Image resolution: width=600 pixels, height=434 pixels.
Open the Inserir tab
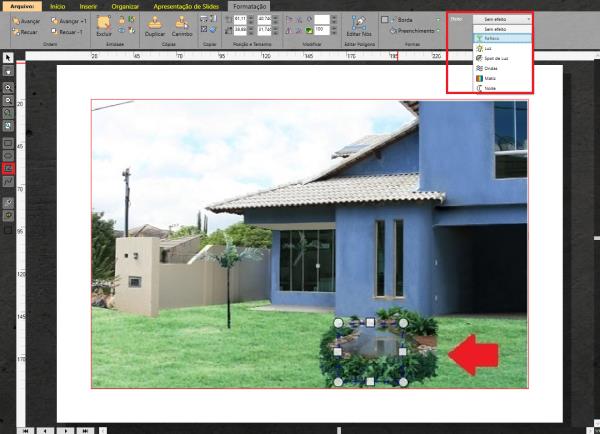pyautogui.click(x=88, y=6)
